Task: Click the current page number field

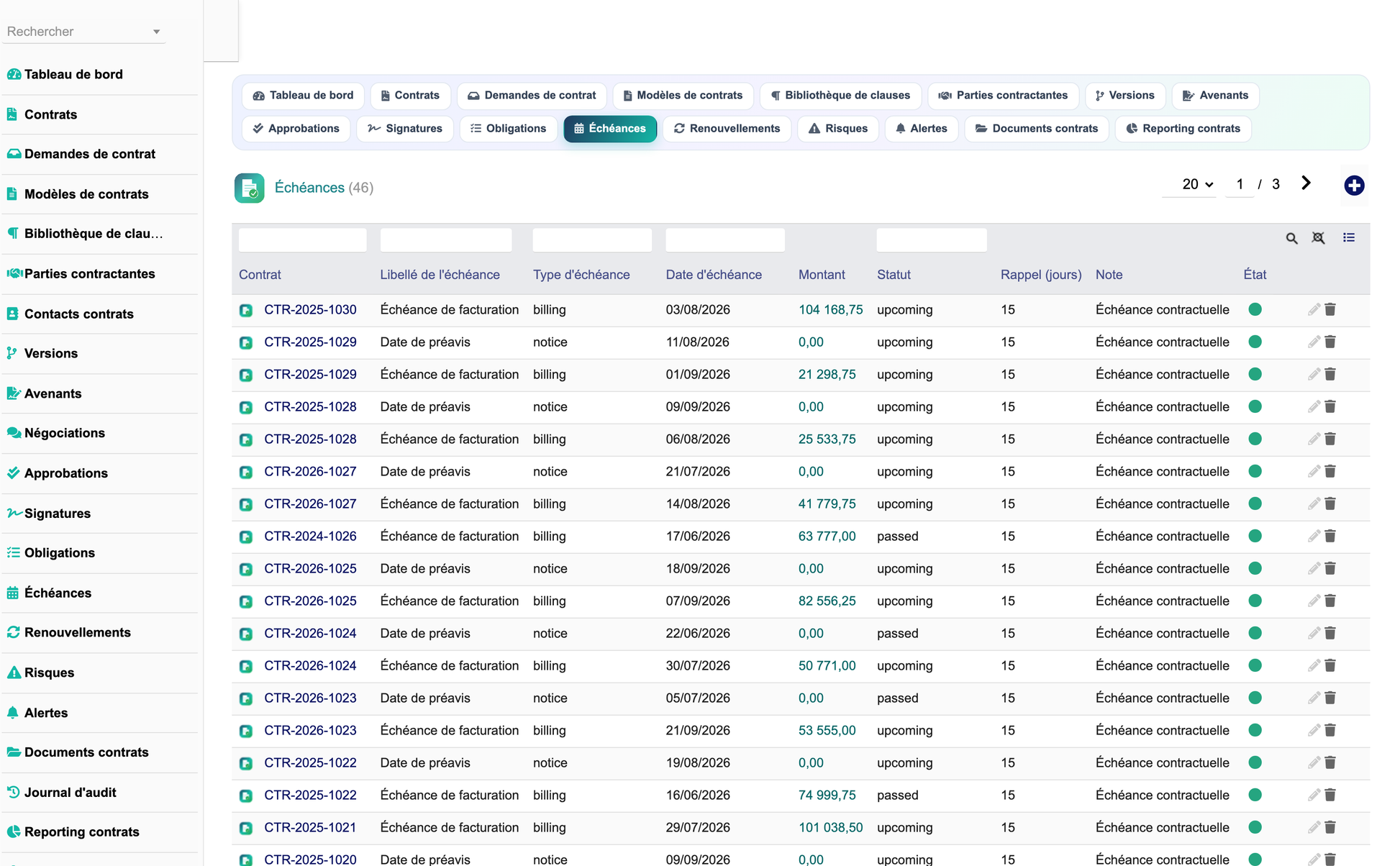Action: coord(1240,184)
